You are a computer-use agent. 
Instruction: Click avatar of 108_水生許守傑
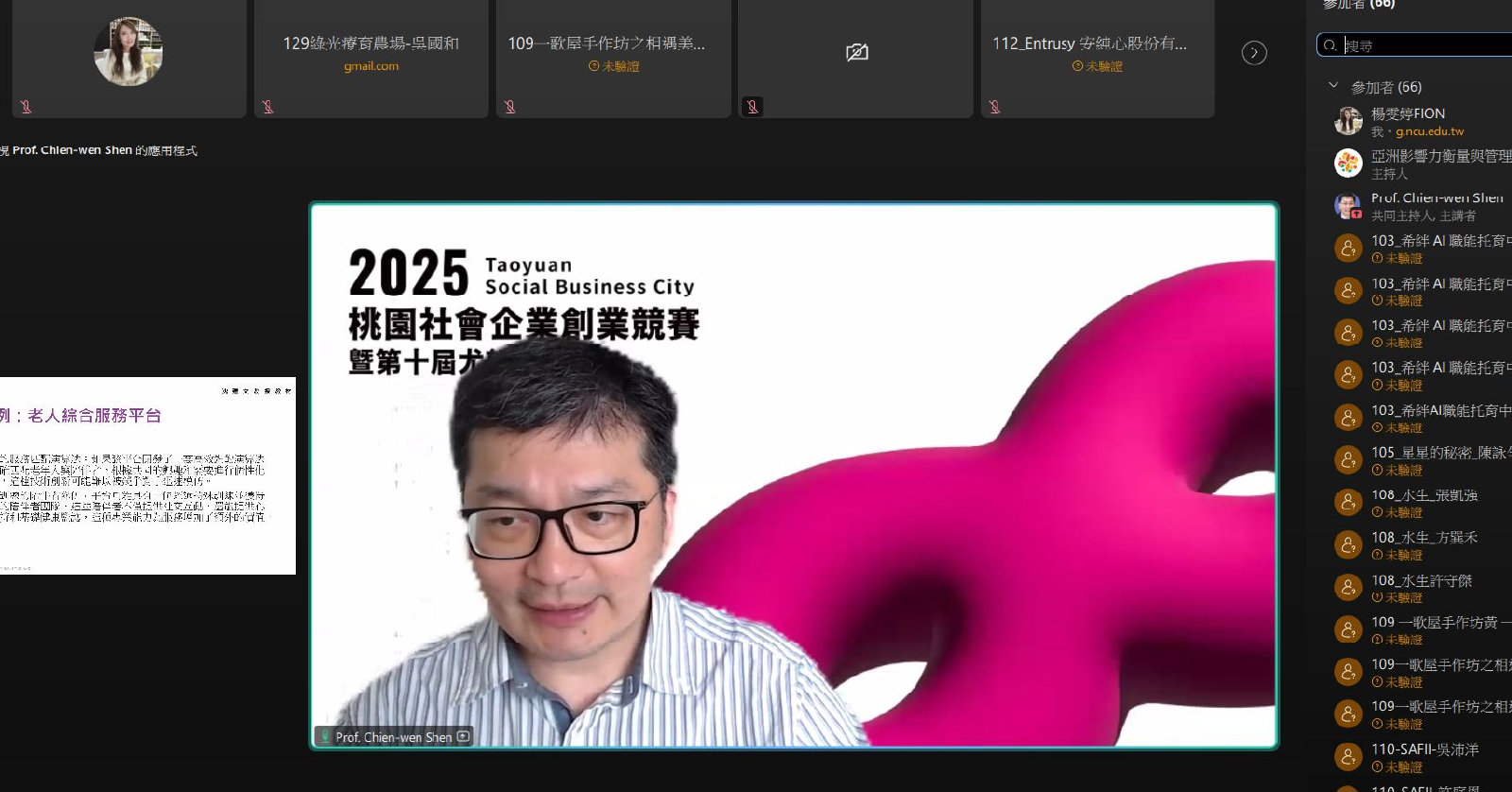click(x=1348, y=587)
